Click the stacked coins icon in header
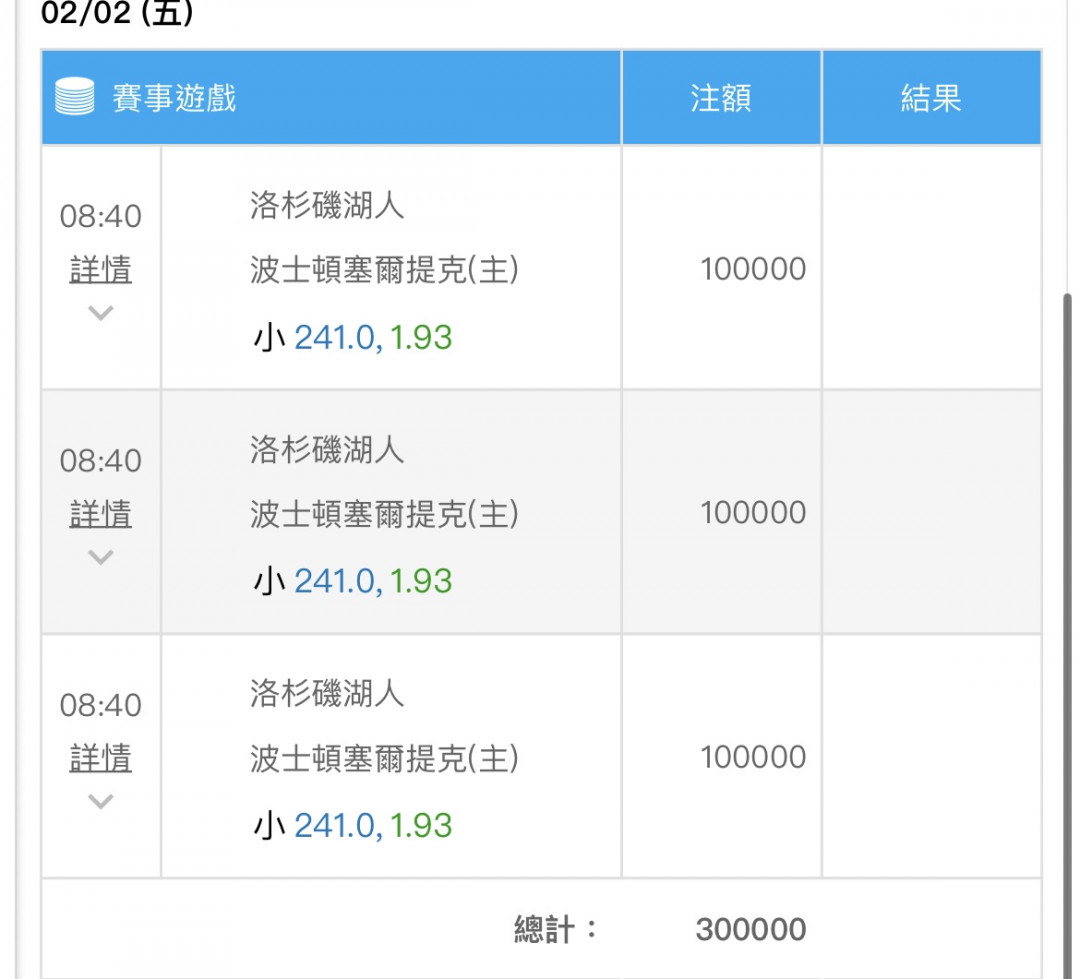This screenshot has height=979, width=1080. 74,96
